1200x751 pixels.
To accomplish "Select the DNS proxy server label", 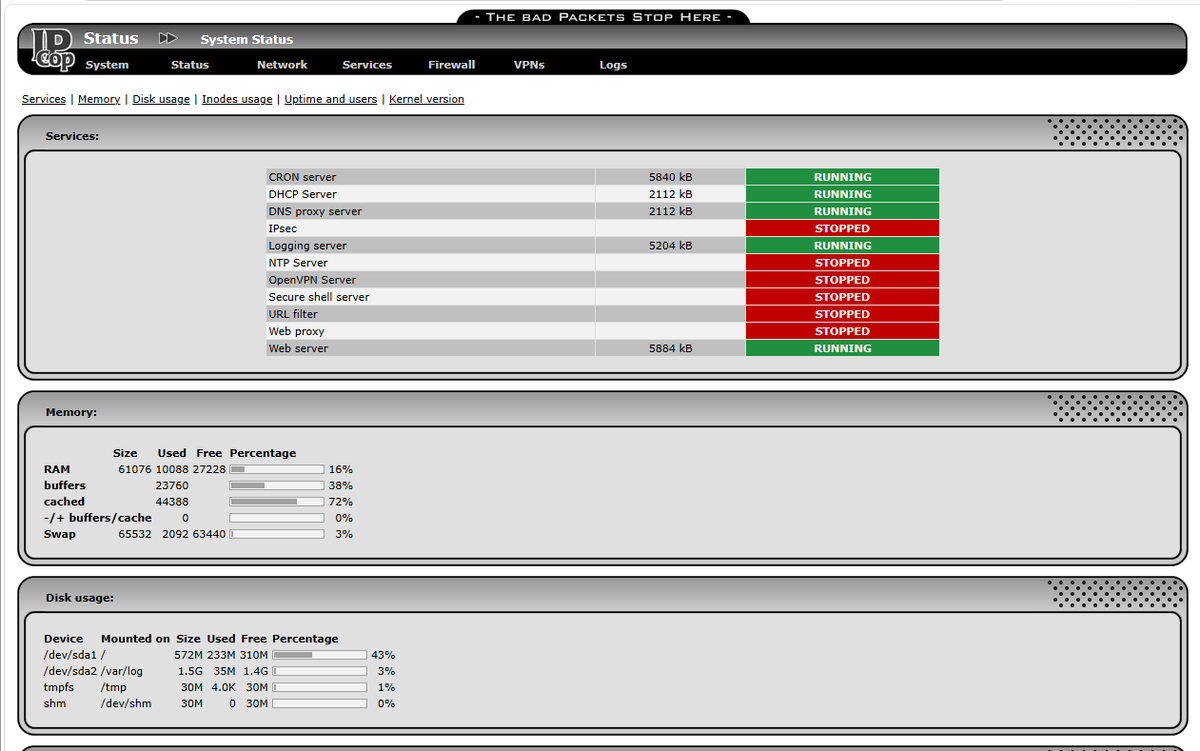I will pos(315,212).
